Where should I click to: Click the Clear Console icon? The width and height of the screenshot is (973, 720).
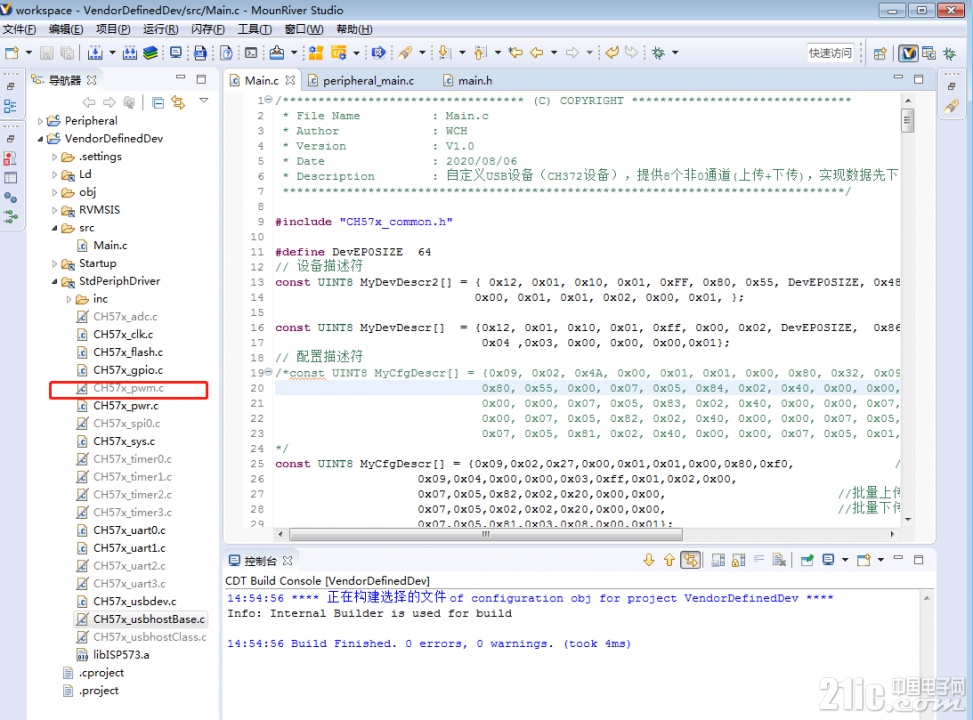(x=779, y=560)
